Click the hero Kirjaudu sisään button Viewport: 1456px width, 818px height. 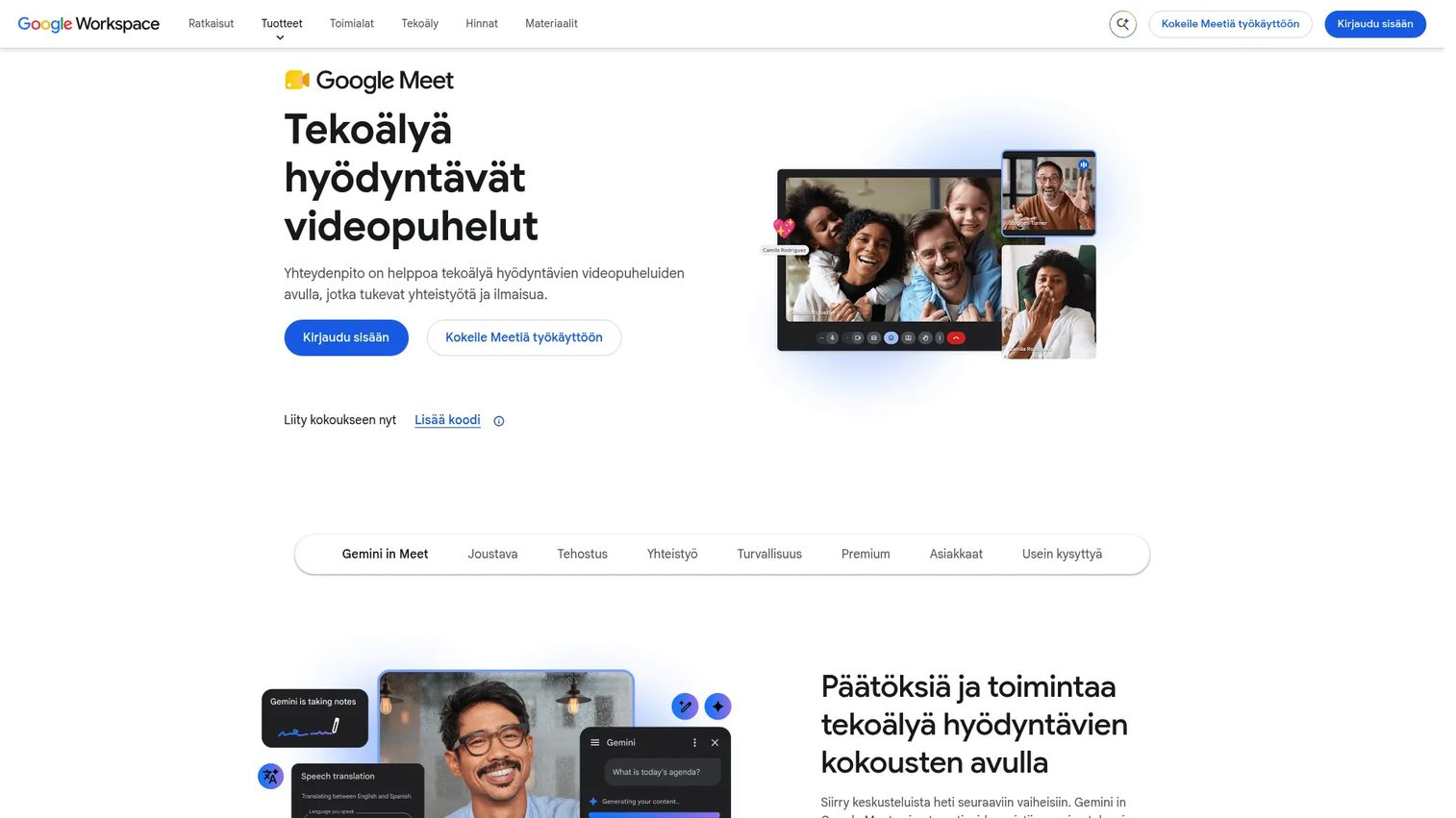coord(346,337)
